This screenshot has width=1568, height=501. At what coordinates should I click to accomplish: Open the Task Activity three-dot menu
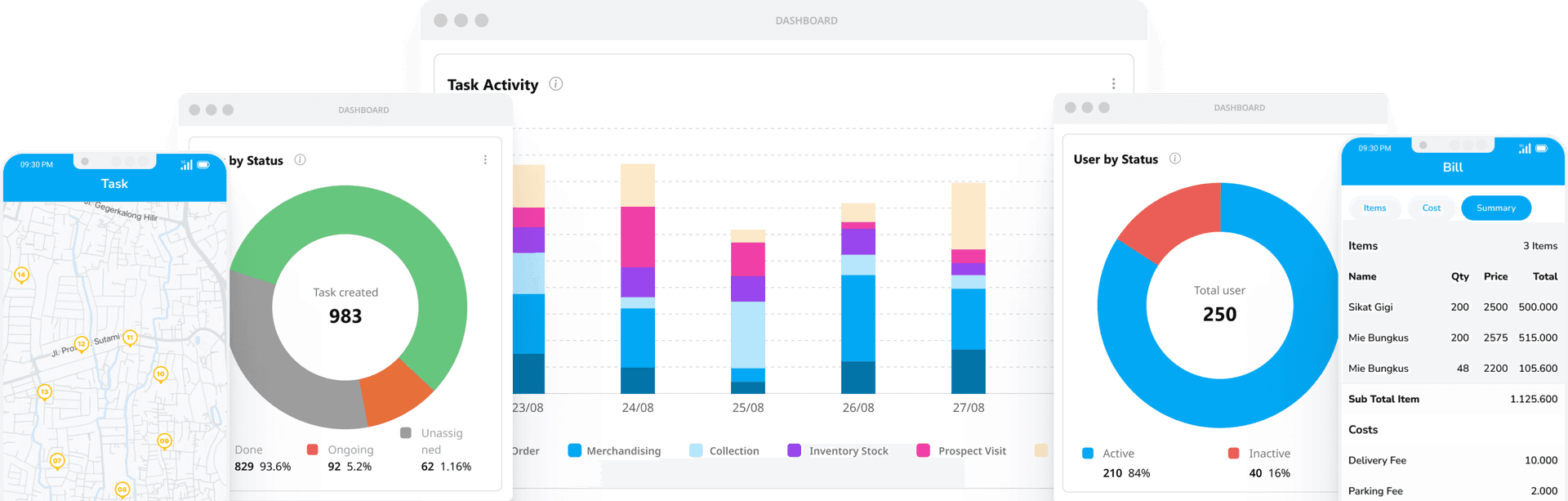click(1113, 84)
